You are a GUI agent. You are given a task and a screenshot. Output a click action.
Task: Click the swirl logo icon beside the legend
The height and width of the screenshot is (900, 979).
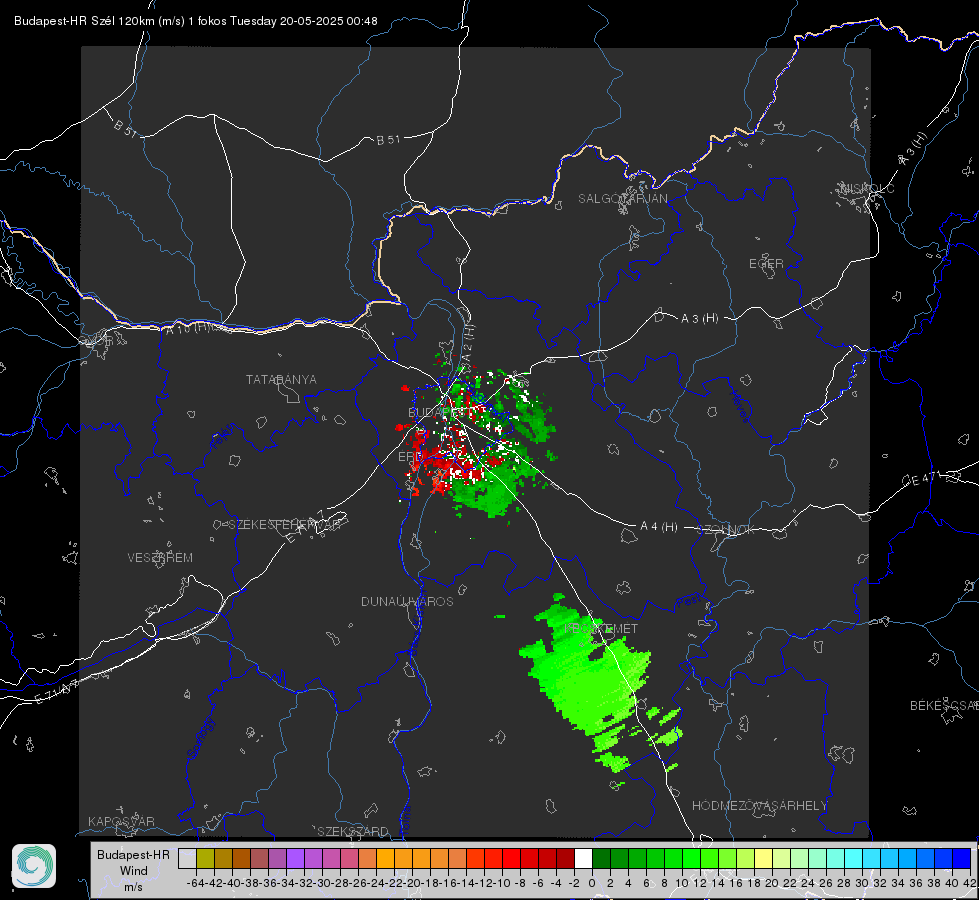[x=34, y=866]
